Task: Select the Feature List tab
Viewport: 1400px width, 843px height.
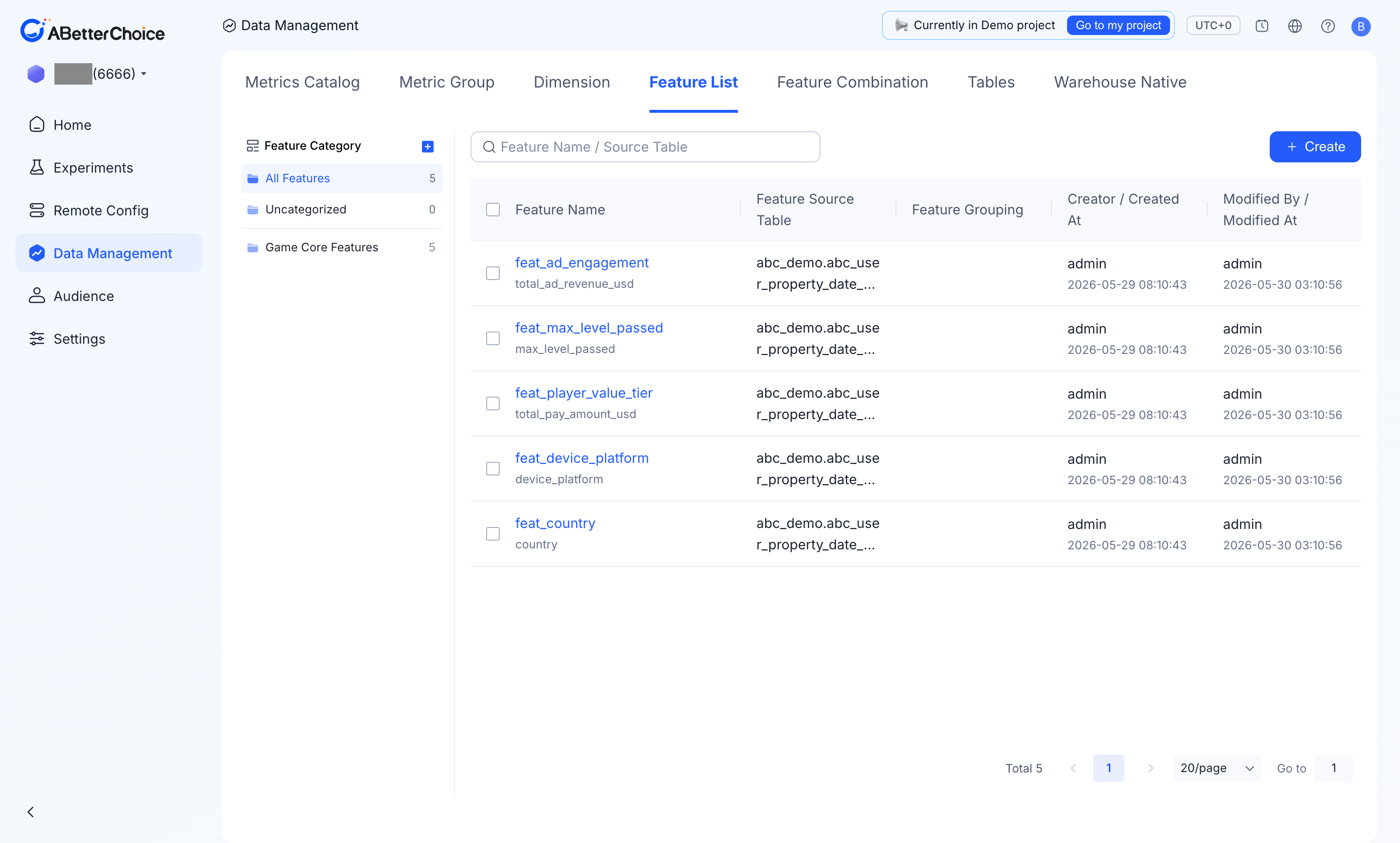Action: point(694,82)
